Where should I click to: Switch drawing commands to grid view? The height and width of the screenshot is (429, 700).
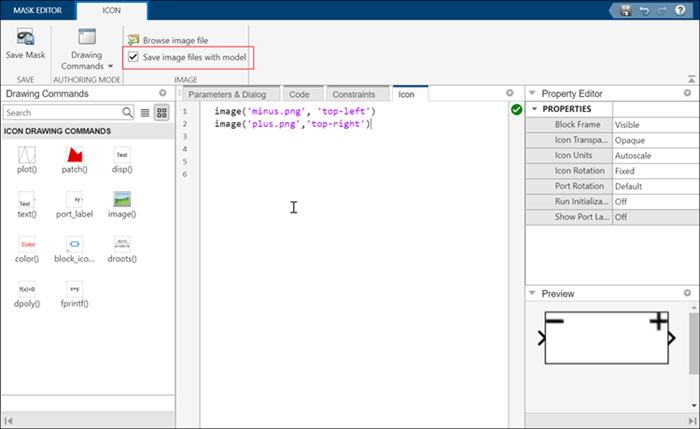[162, 112]
